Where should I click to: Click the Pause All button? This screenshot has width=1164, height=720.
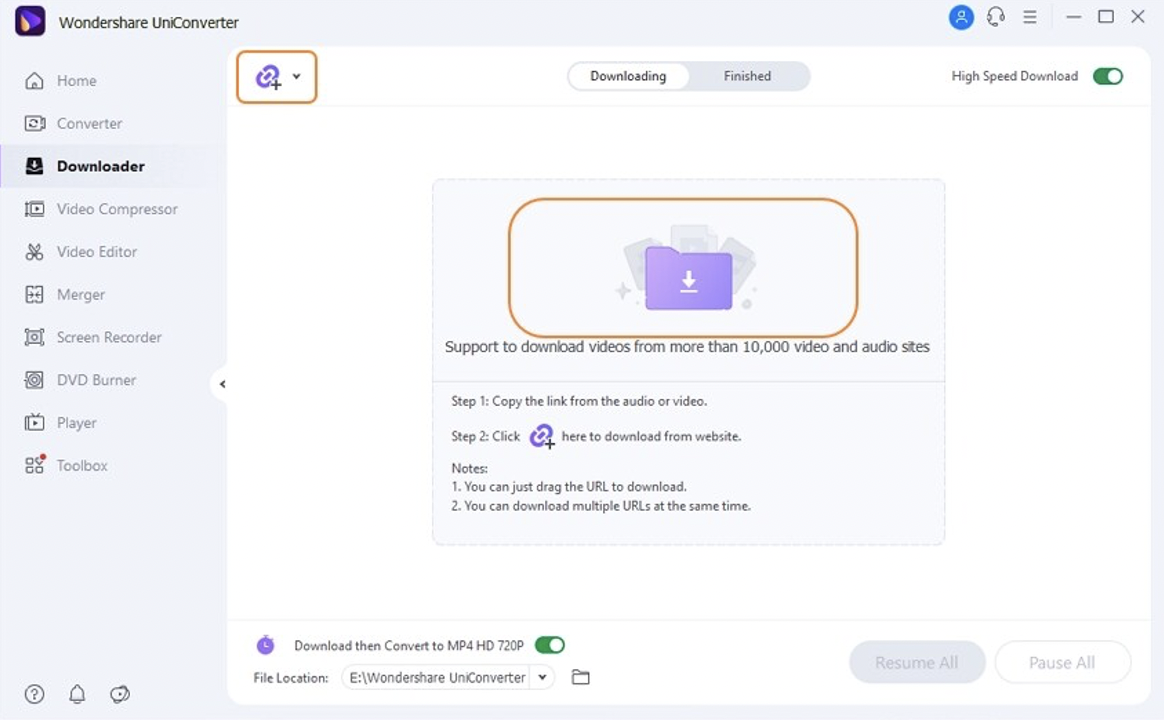click(1062, 662)
